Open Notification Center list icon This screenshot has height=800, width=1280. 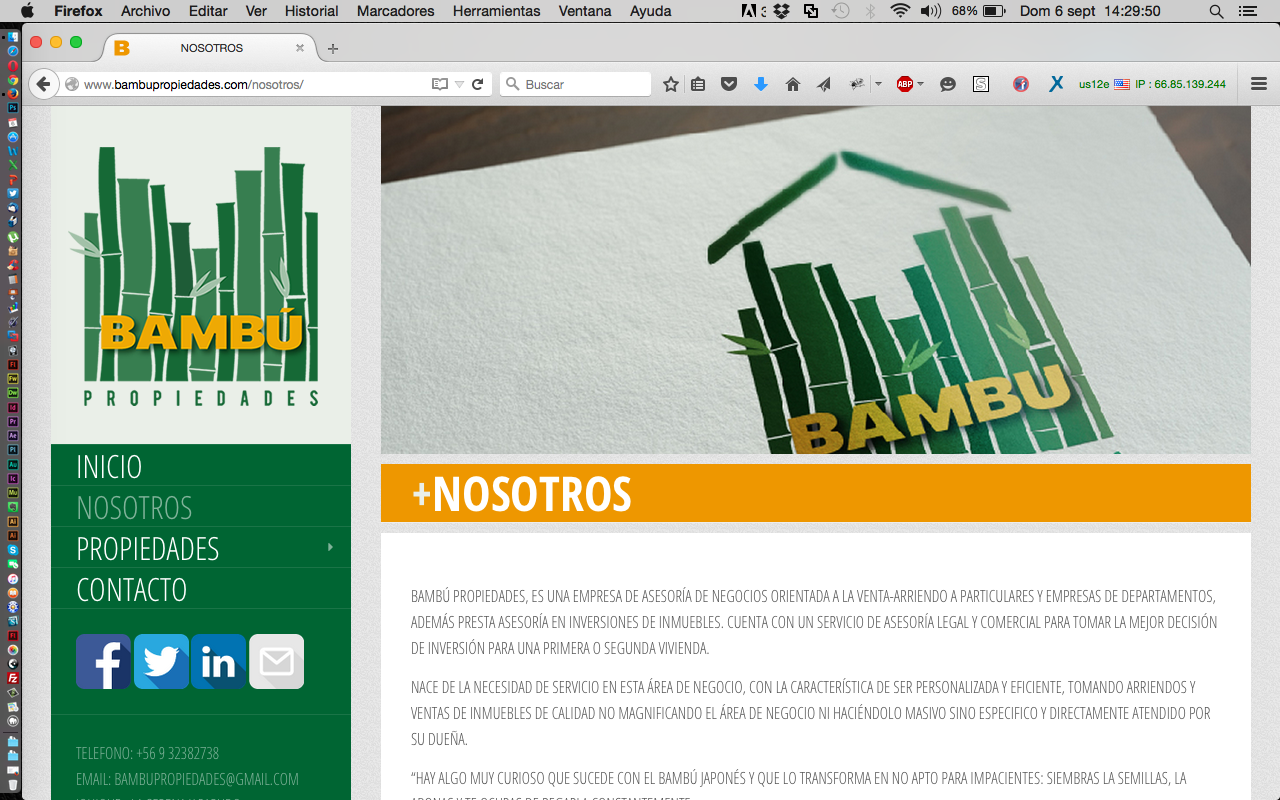pyautogui.click(x=1247, y=11)
